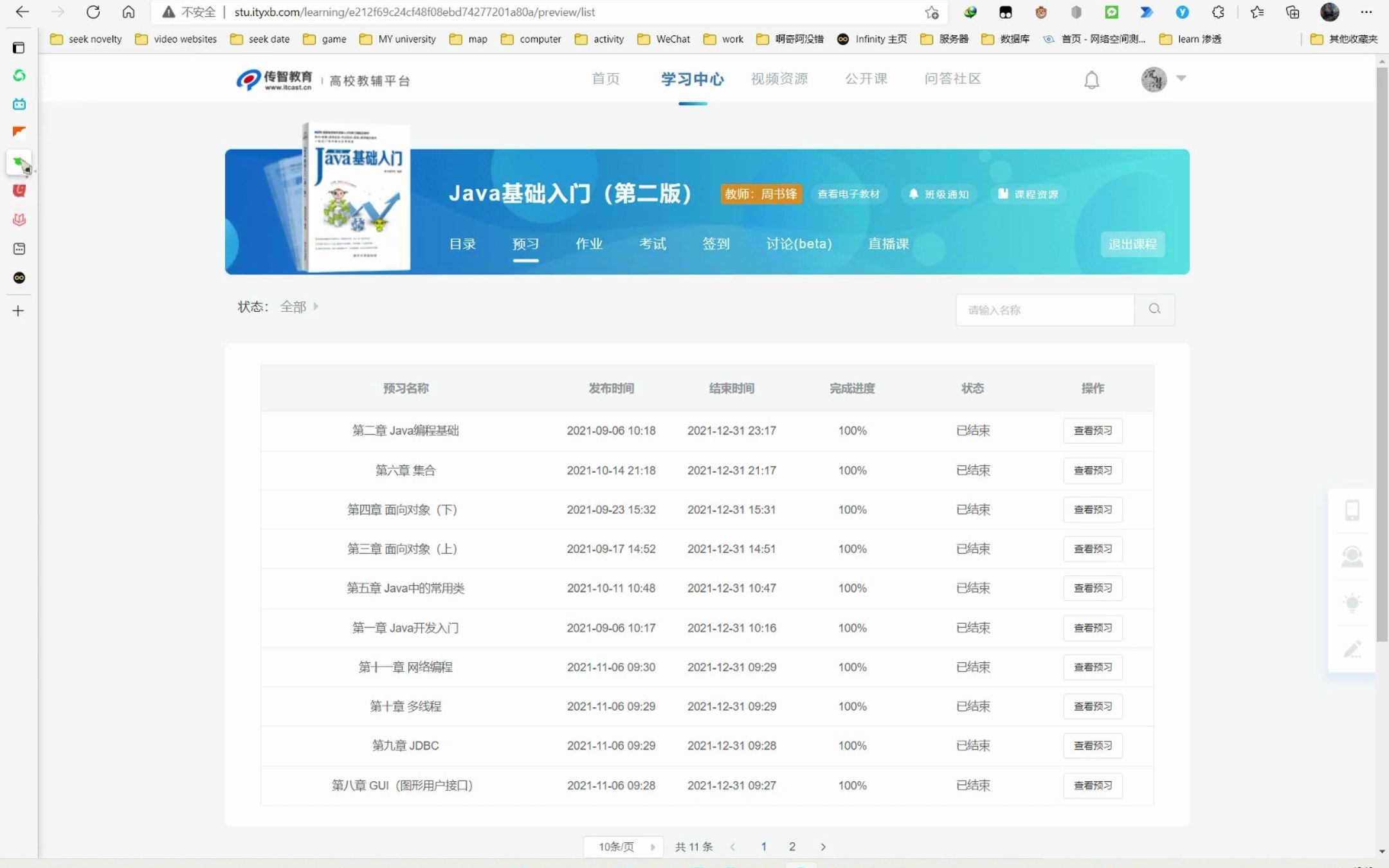
Task: Open the orange flag sidebar icon
Action: 19,132
